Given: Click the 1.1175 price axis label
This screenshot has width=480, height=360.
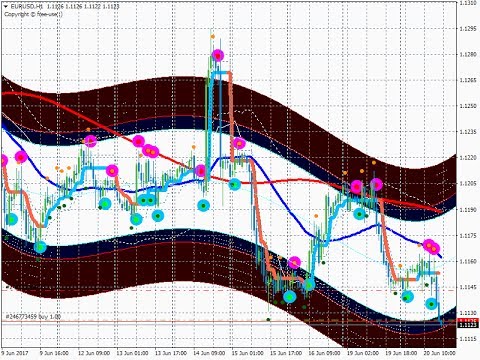Looking at the screenshot, I should 468,236.
